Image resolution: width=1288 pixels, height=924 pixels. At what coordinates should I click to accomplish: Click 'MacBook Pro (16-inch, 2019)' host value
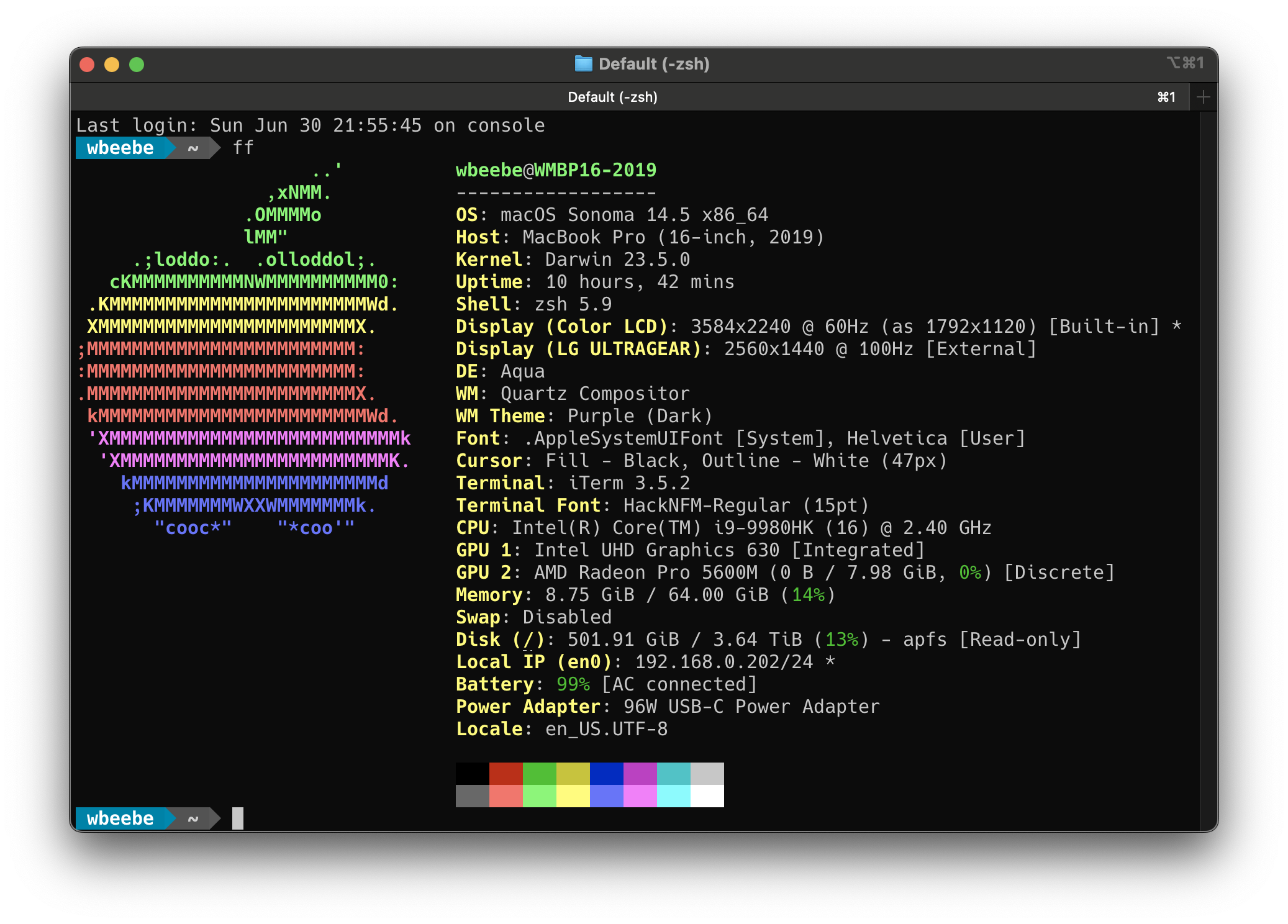(x=673, y=237)
